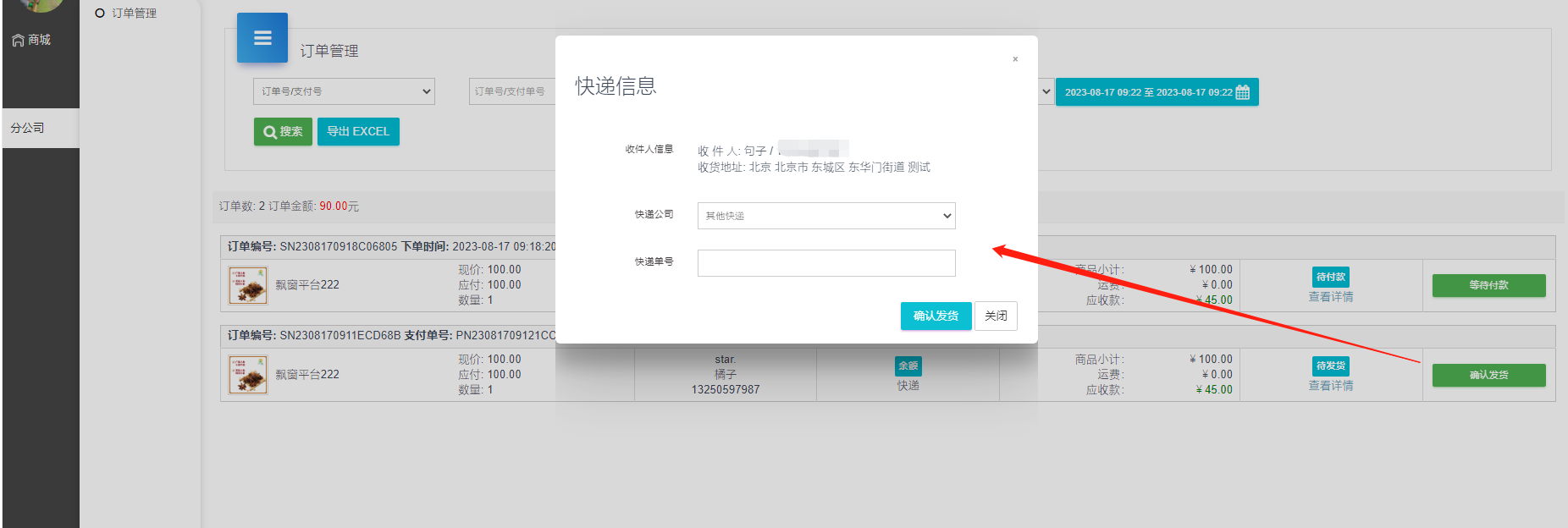Click 飘窗平台222 in the second order
Screen dimensions: 1568x528
click(x=307, y=375)
